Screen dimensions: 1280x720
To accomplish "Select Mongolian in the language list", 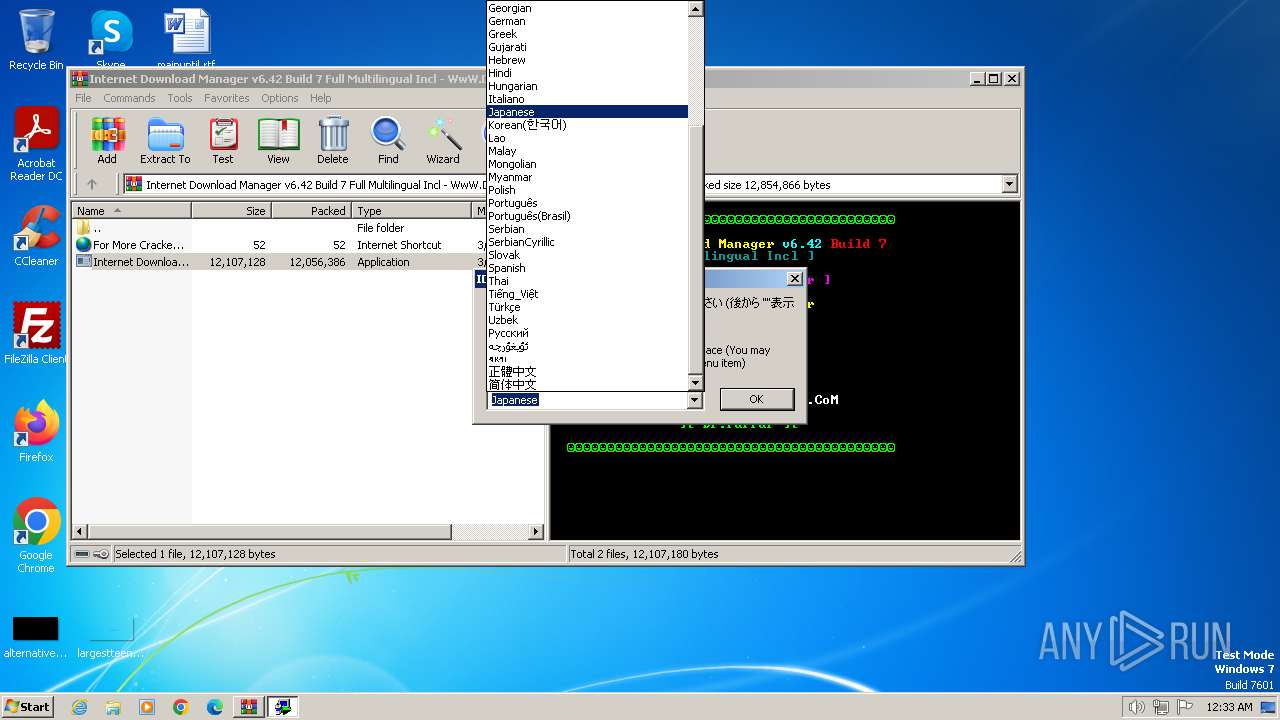I will pos(587,164).
